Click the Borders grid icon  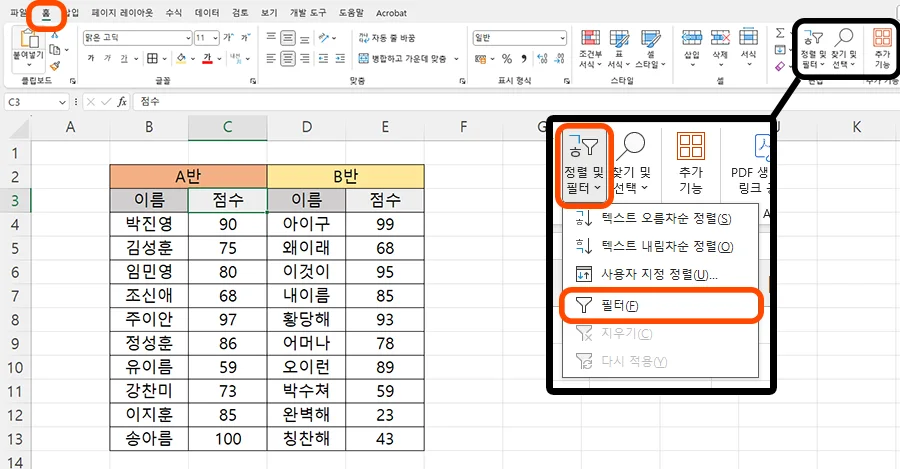(x=152, y=58)
